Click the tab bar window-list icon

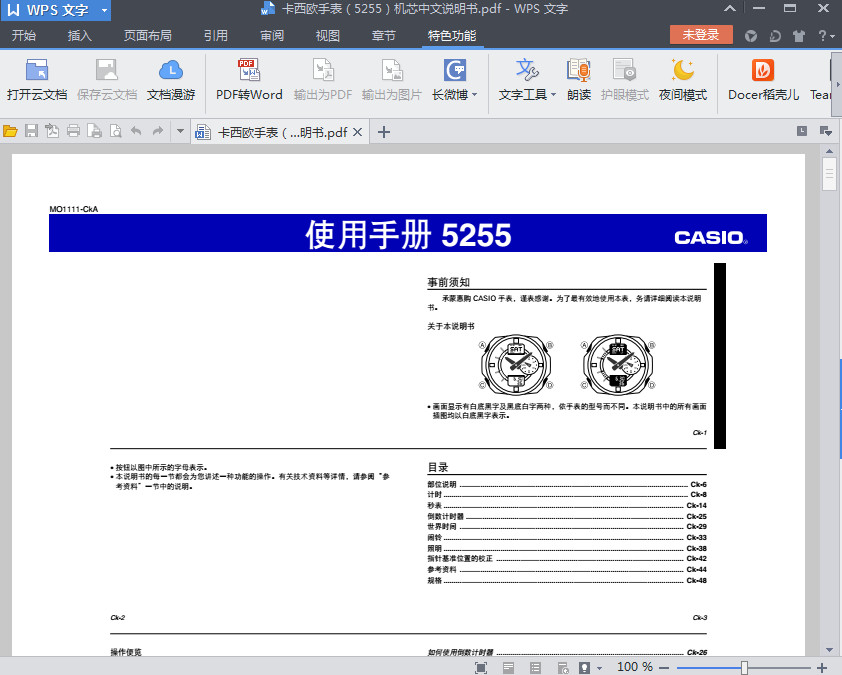[x=802, y=131]
